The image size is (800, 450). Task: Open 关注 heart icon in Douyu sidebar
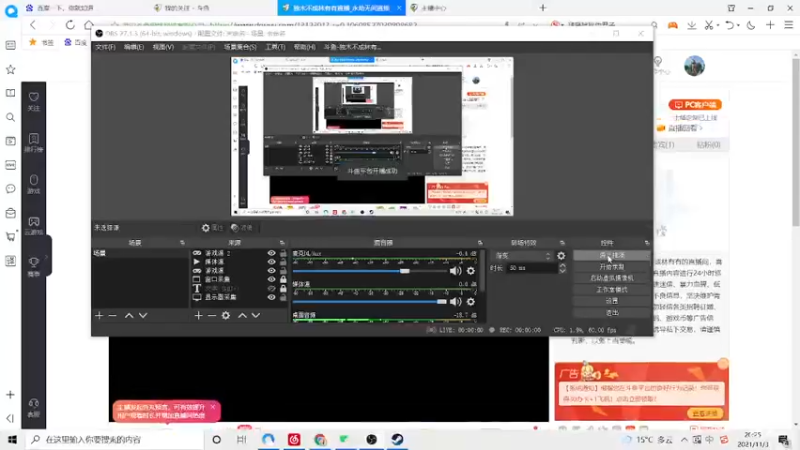[x=34, y=101]
